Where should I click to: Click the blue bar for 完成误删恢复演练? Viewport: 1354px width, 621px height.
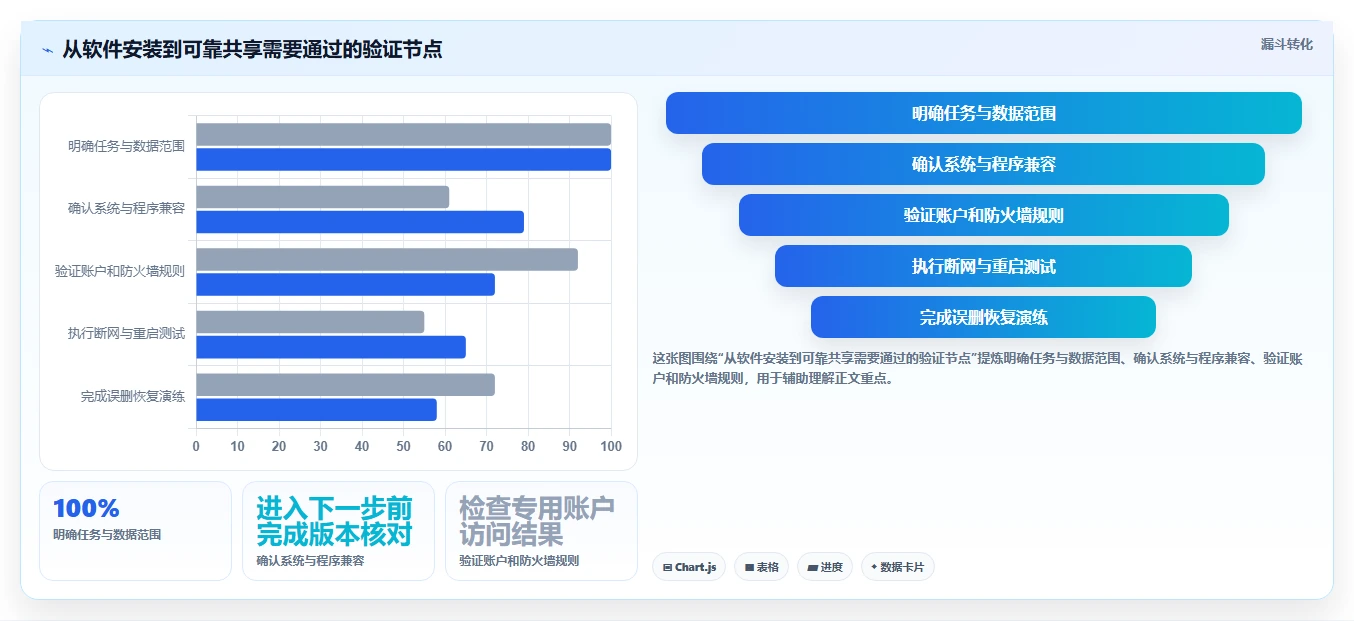[316, 409]
